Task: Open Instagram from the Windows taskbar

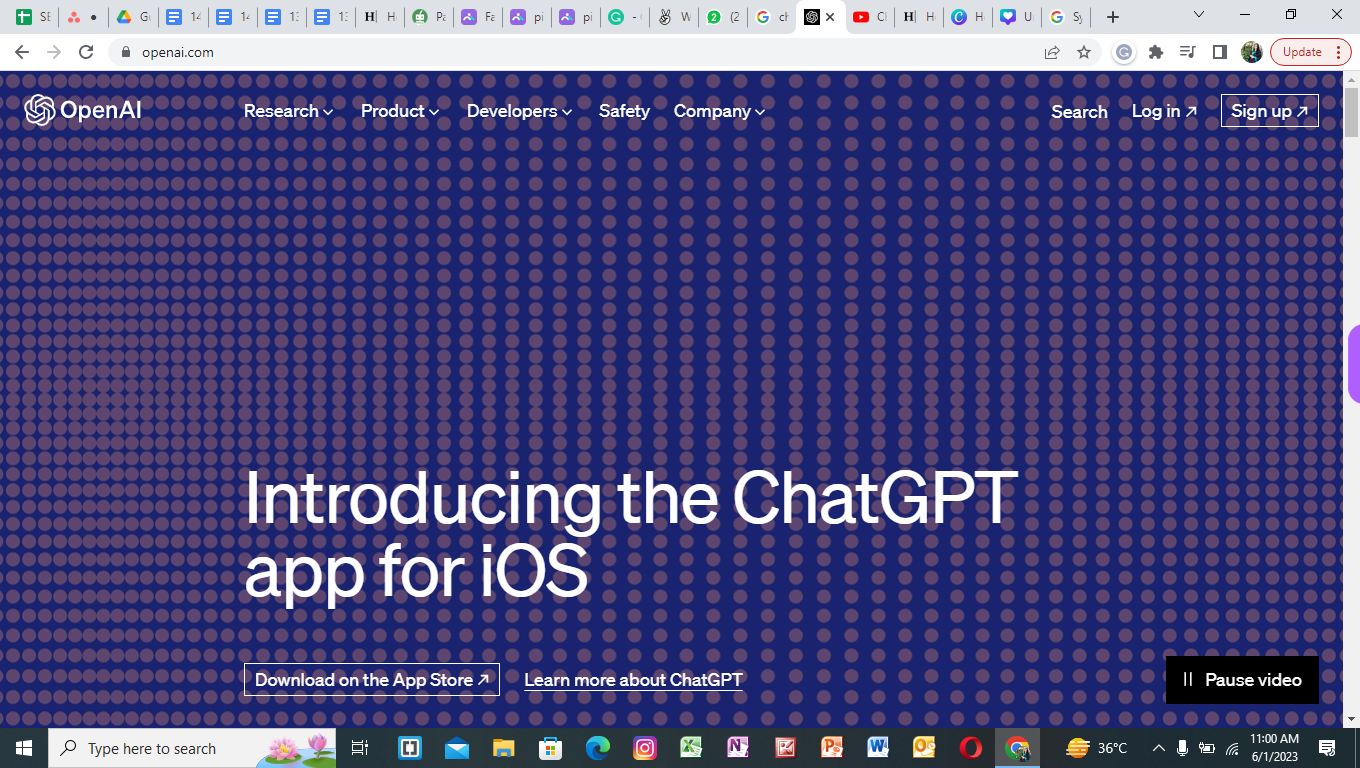Action: [x=645, y=748]
